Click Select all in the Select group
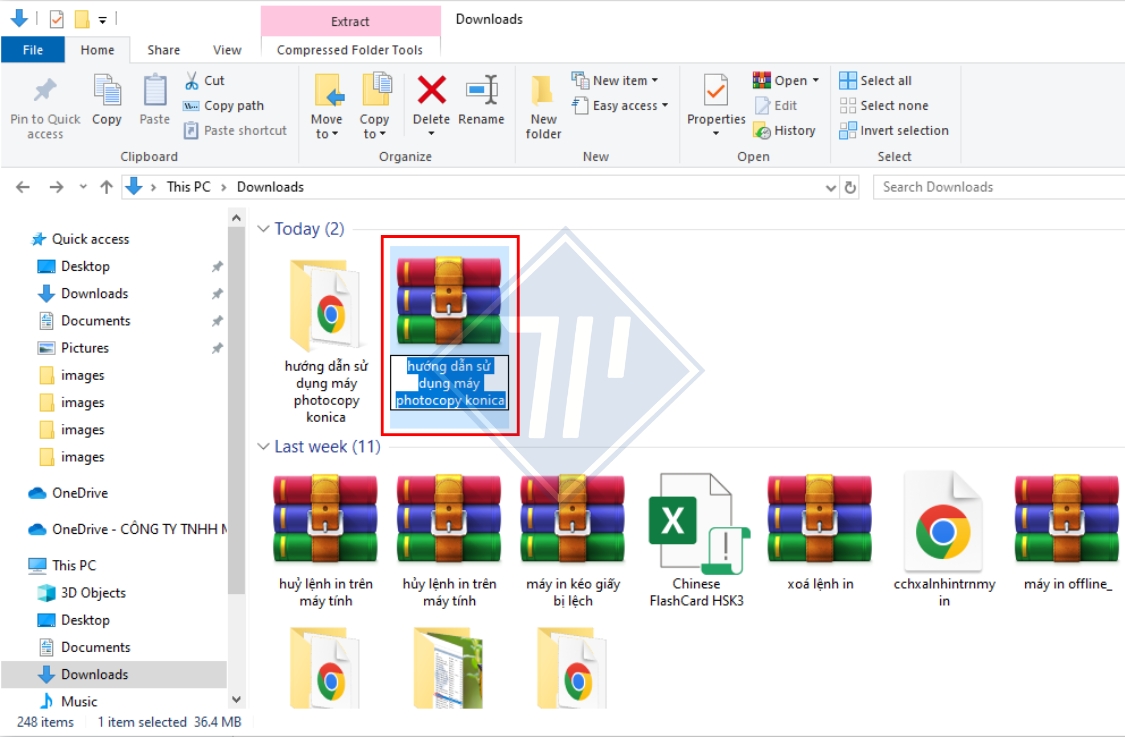1125x737 pixels. coord(876,81)
